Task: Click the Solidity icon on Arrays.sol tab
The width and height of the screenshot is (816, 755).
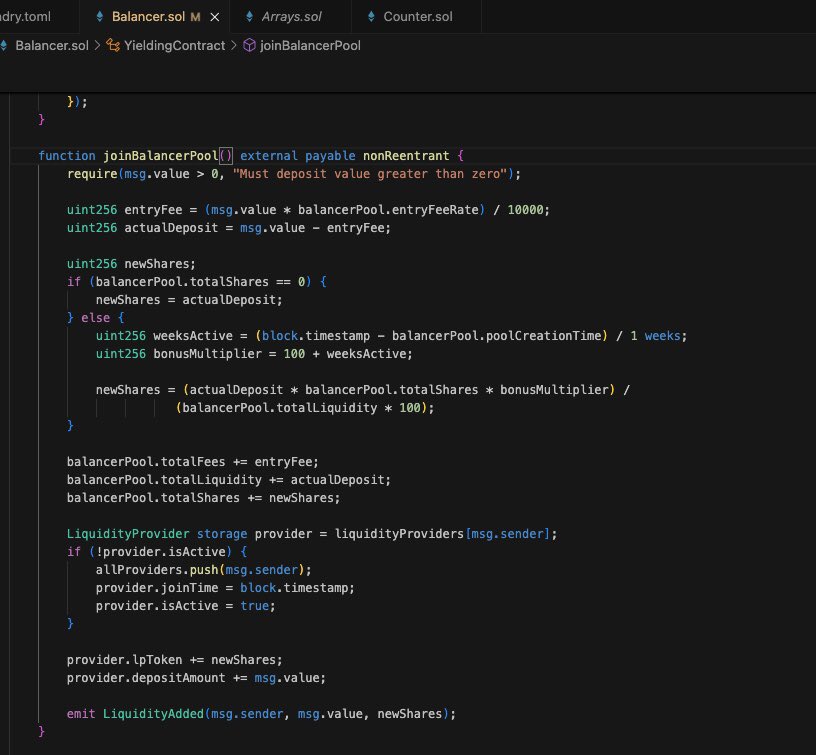Action: tap(249, 17)
